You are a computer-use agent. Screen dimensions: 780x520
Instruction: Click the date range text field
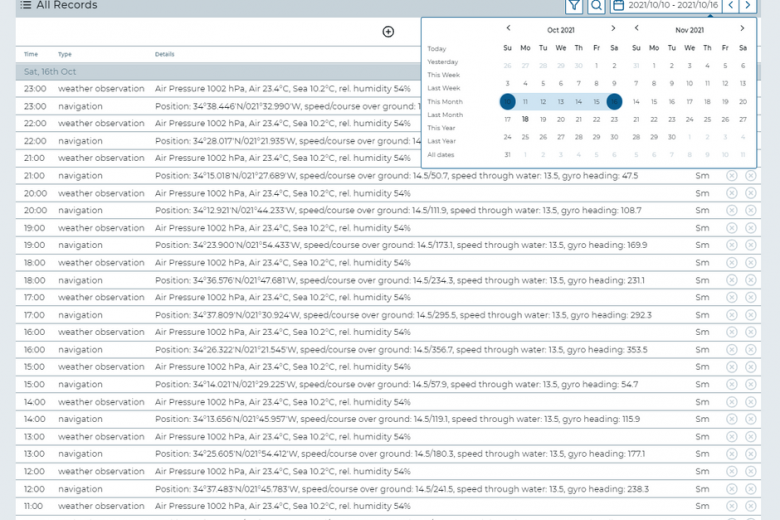coord(673,5)
